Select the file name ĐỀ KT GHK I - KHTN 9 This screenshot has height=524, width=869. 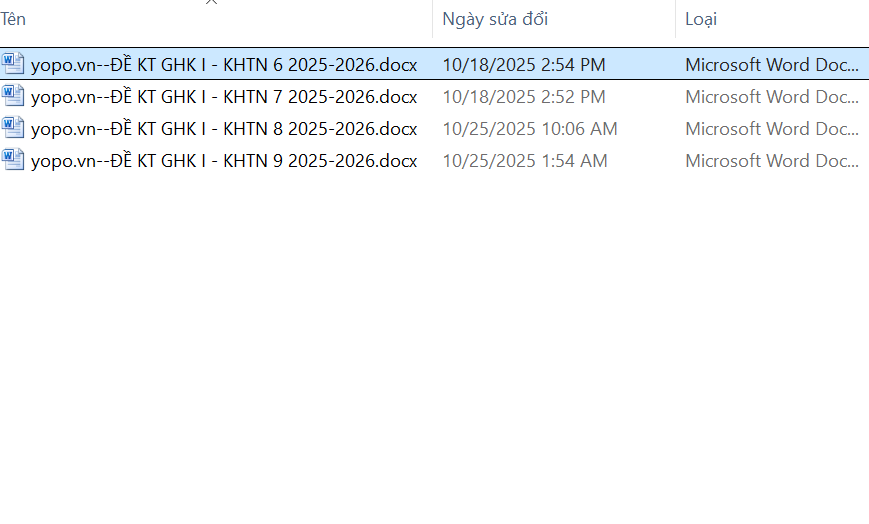click(x=224, y=161)
